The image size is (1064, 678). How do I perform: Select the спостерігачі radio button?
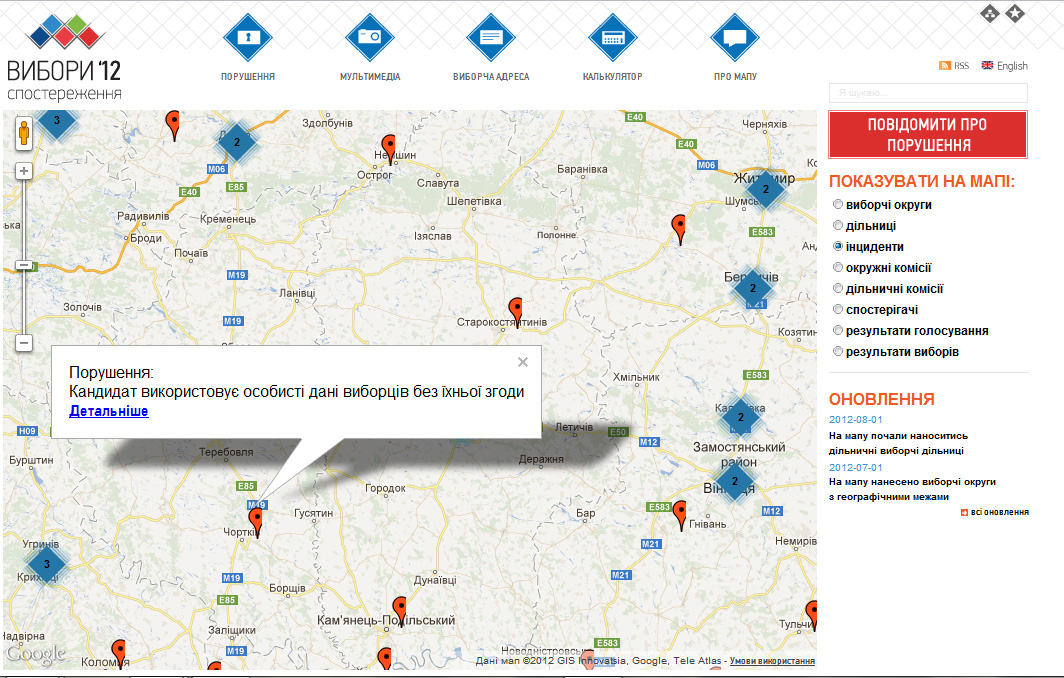[x=838, y=310]
